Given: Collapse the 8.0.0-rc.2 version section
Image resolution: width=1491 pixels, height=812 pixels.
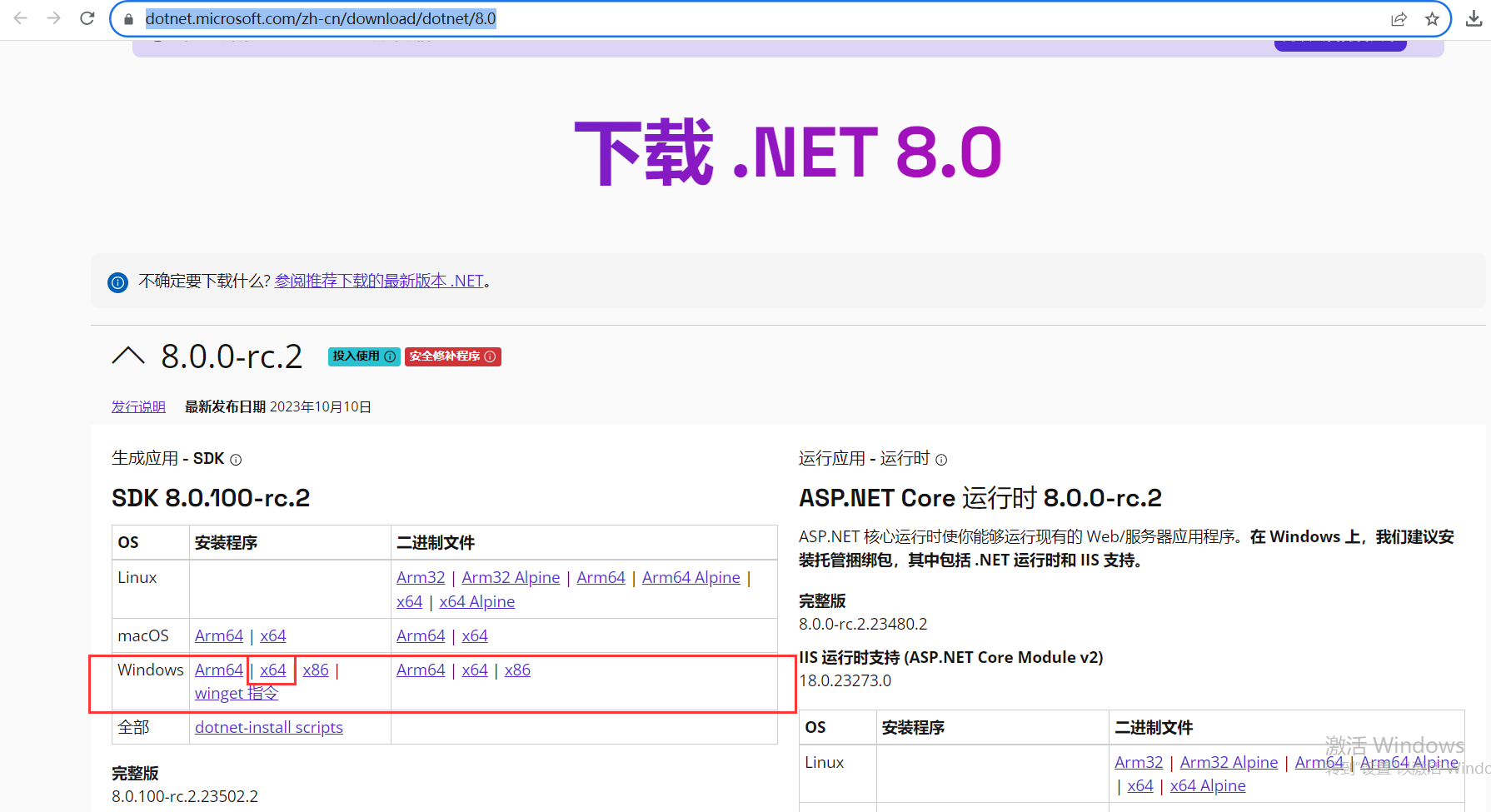Looking at the screenshot, I should click(128, 356).
